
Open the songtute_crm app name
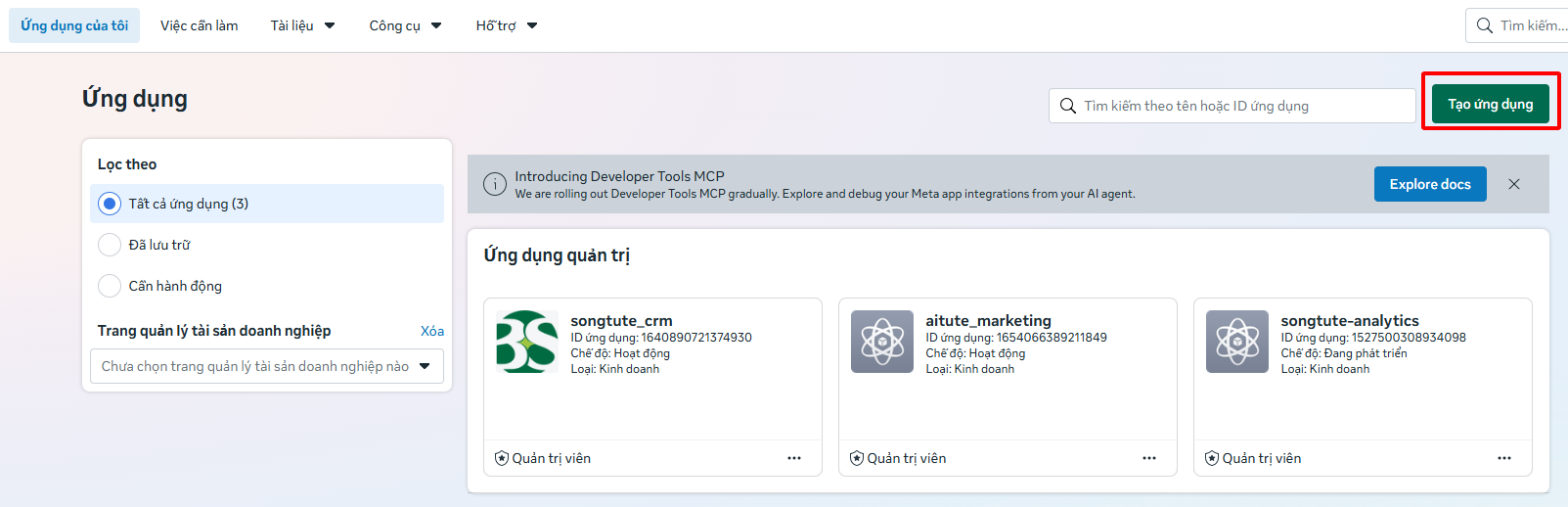[x=621, y=320]
